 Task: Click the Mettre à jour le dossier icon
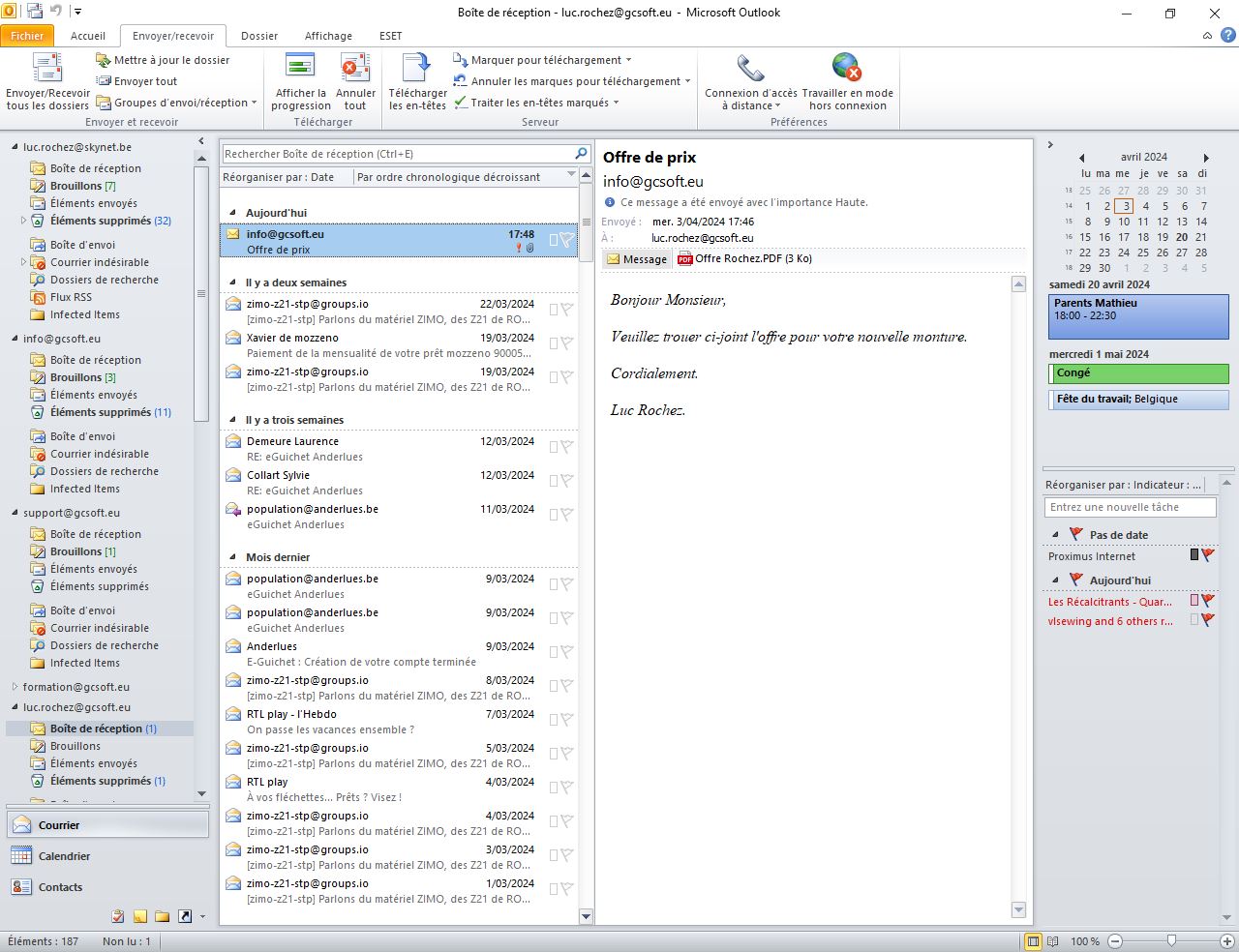[104, 60]
